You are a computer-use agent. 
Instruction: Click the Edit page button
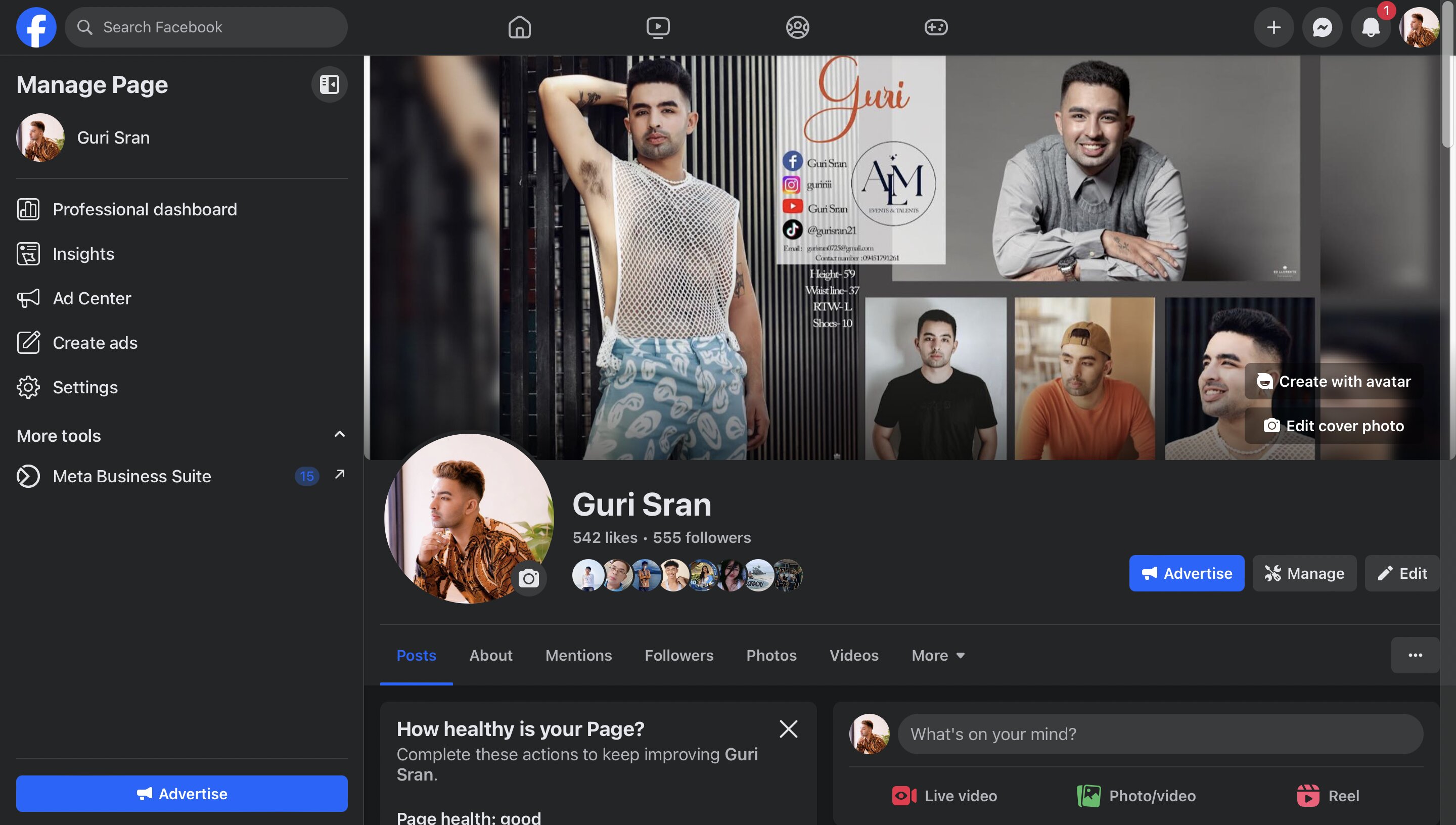[x=1401, y=573]
